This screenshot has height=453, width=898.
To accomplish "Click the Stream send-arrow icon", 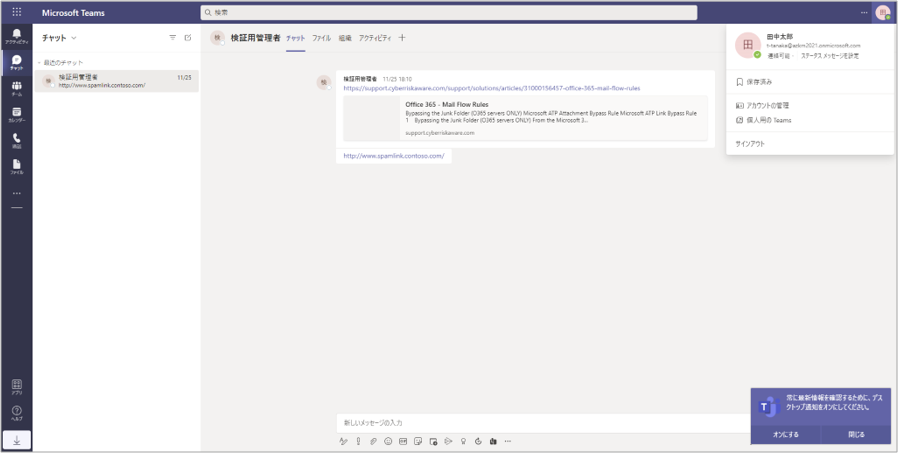I will (x=448, y=441).
